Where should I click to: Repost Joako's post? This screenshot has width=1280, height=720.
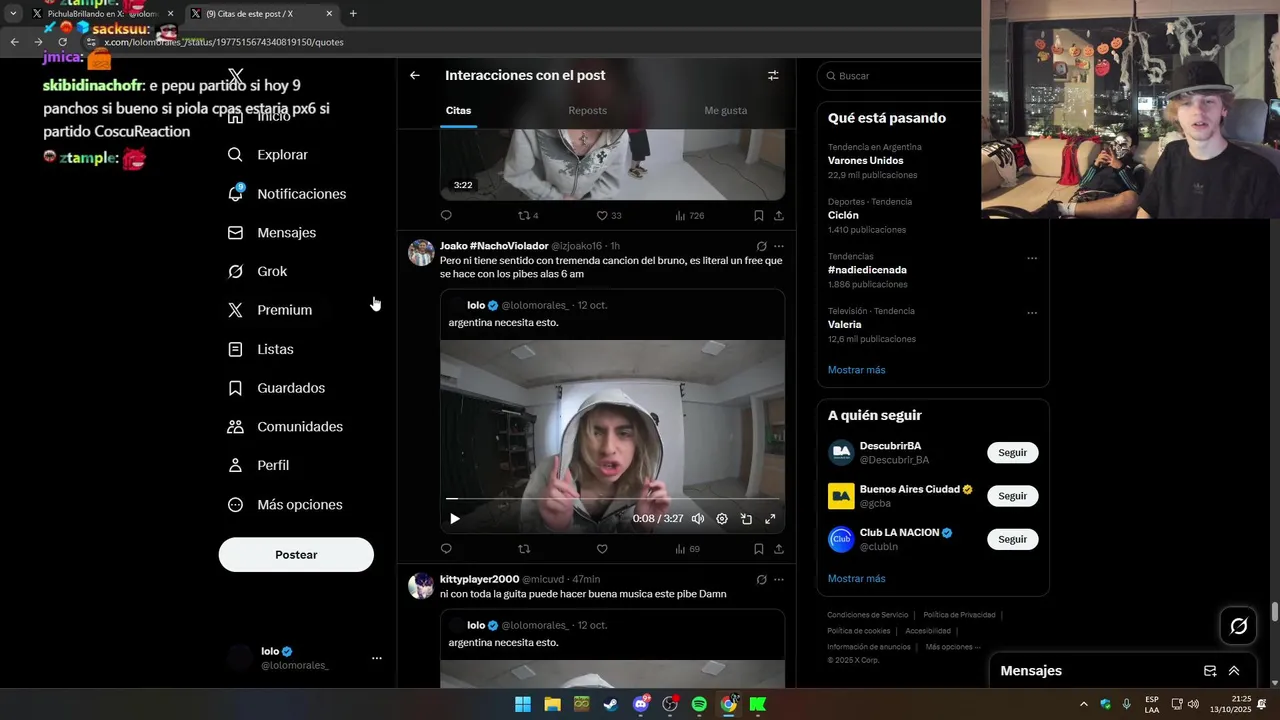tap(524, 549)
